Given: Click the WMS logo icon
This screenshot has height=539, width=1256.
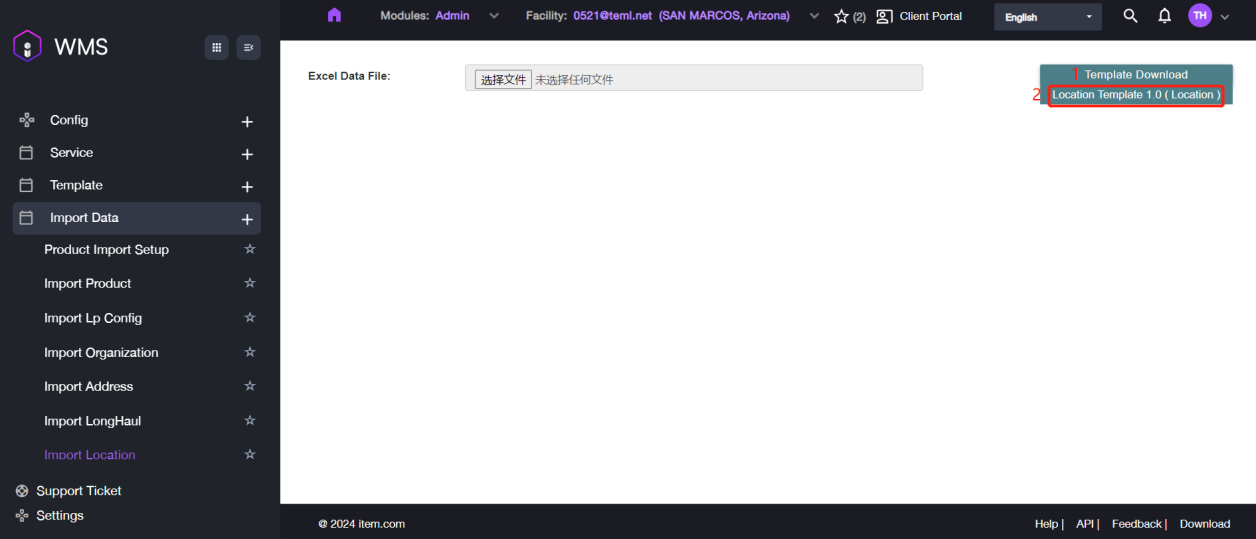Looking at the screenshot, I should tap(27, 46).
